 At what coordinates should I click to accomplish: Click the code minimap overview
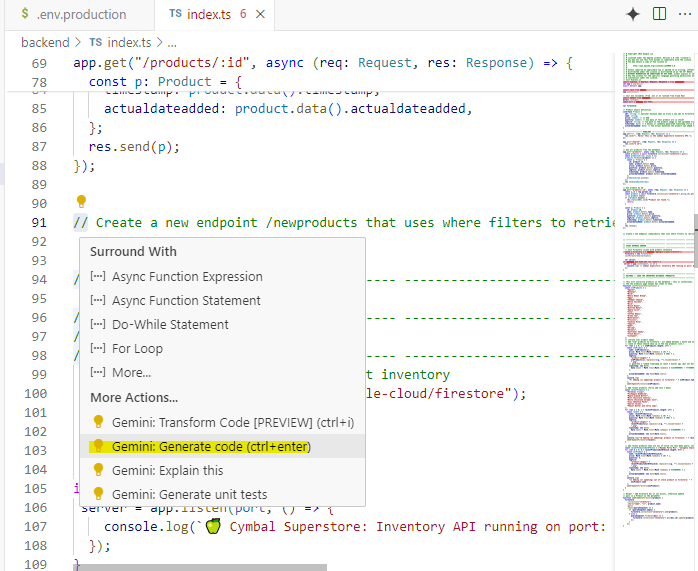[658, 289]
